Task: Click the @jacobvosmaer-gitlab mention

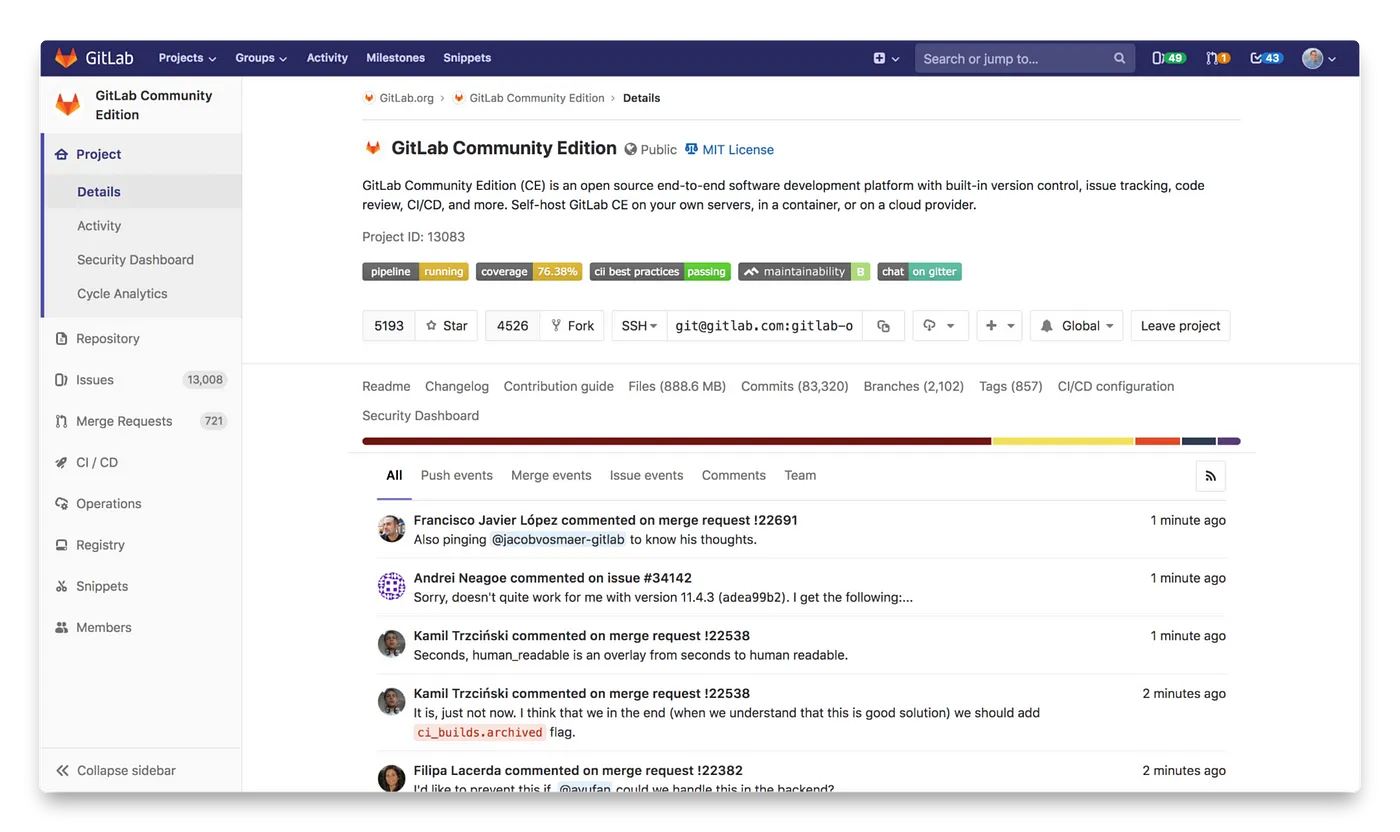Action: 558,540
